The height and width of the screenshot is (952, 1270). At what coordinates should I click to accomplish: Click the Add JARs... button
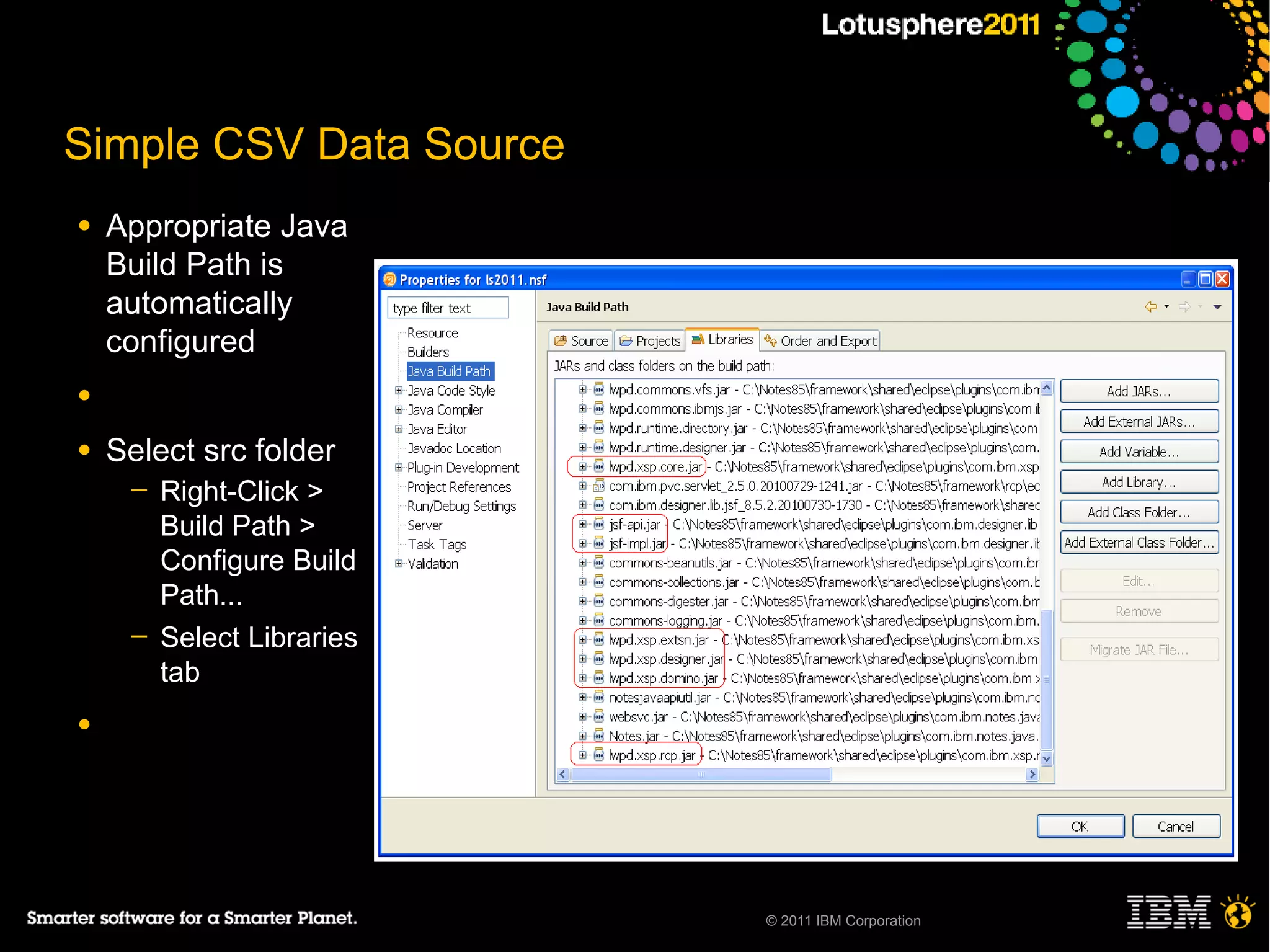(1139, 391)
